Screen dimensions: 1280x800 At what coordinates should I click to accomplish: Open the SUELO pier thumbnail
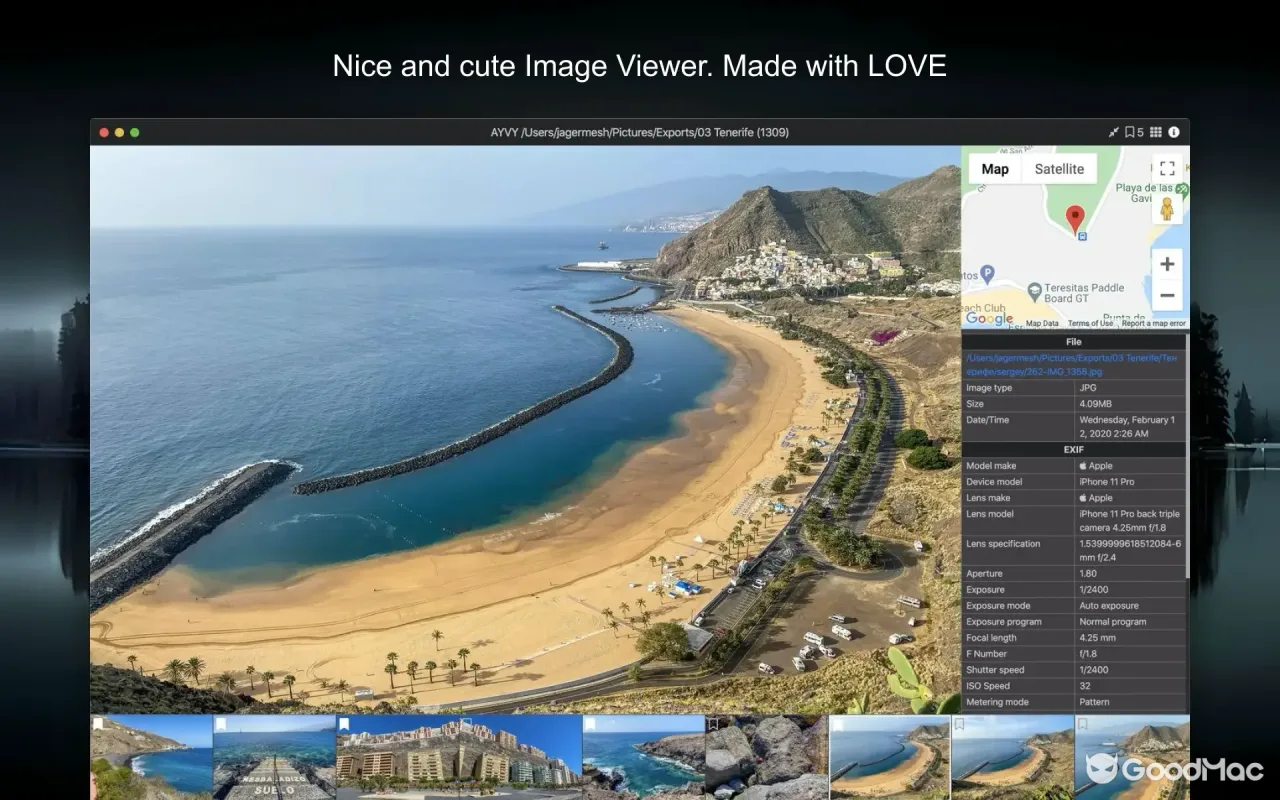coord(274,757)
